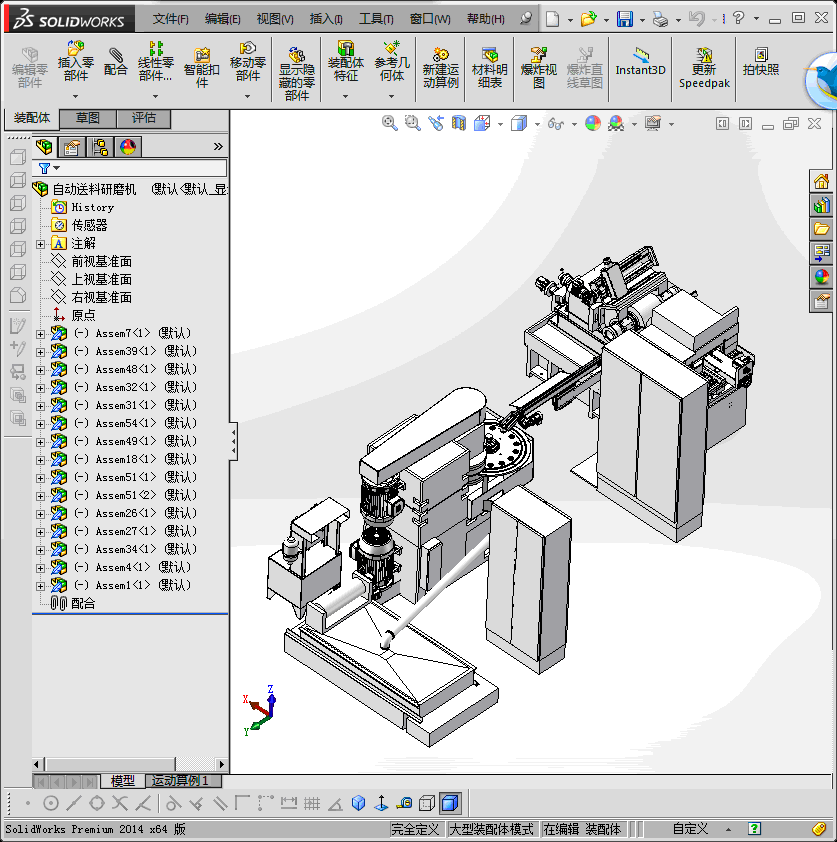Toggle Instant3D mode
This screenshot has height=842, width=837.
click(x=640, y=62)
